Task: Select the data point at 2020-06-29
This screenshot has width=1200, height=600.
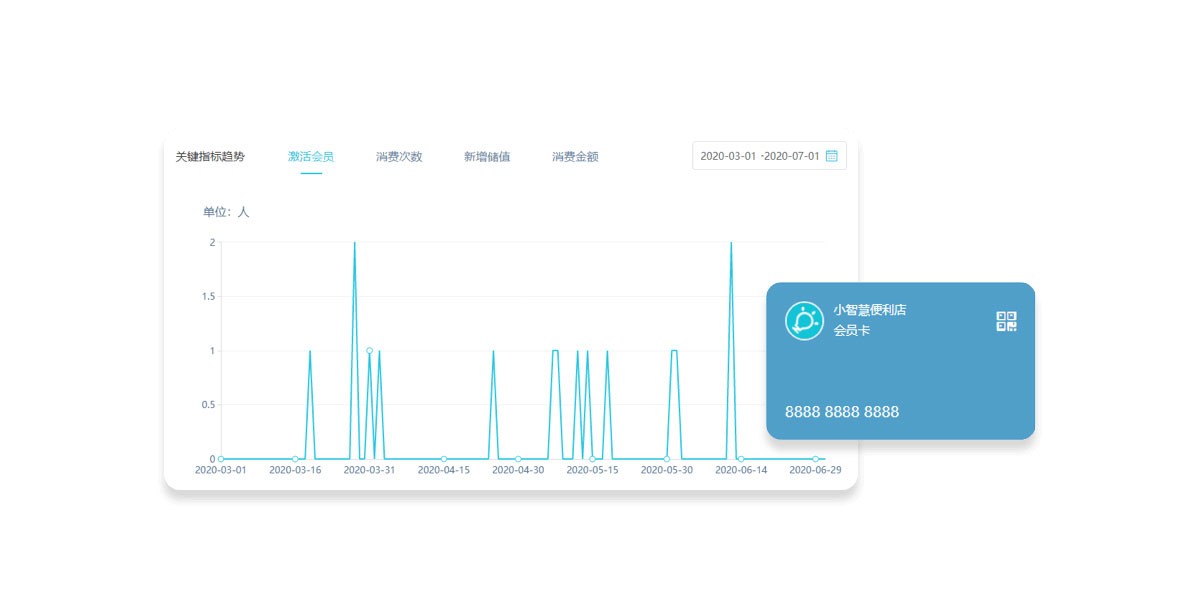Action: point(816,459)
